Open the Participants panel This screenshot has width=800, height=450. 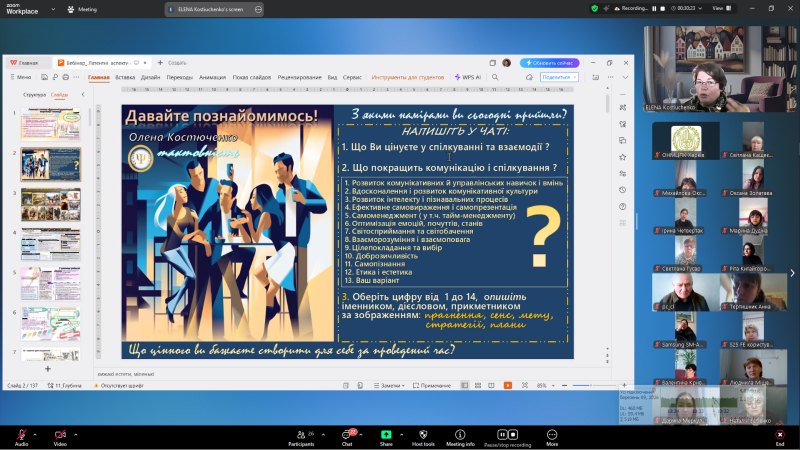[301, 434]
